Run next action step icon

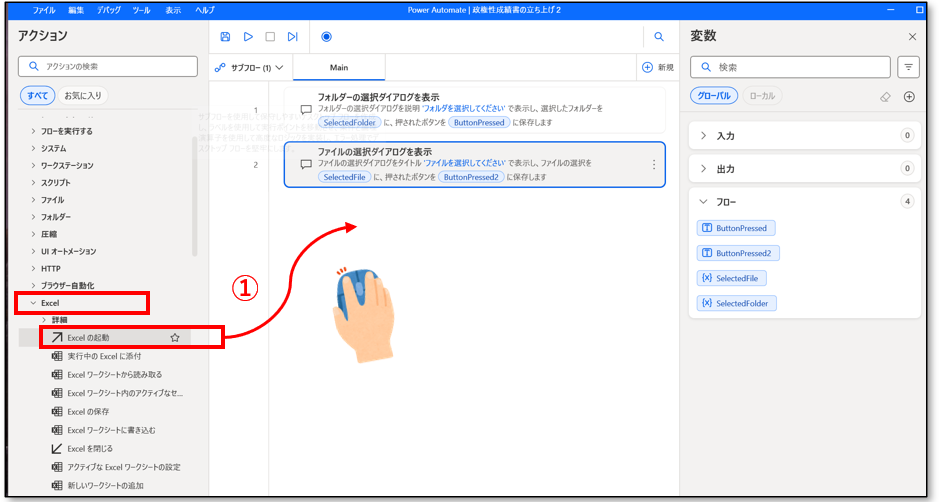(x=292, y=37)
